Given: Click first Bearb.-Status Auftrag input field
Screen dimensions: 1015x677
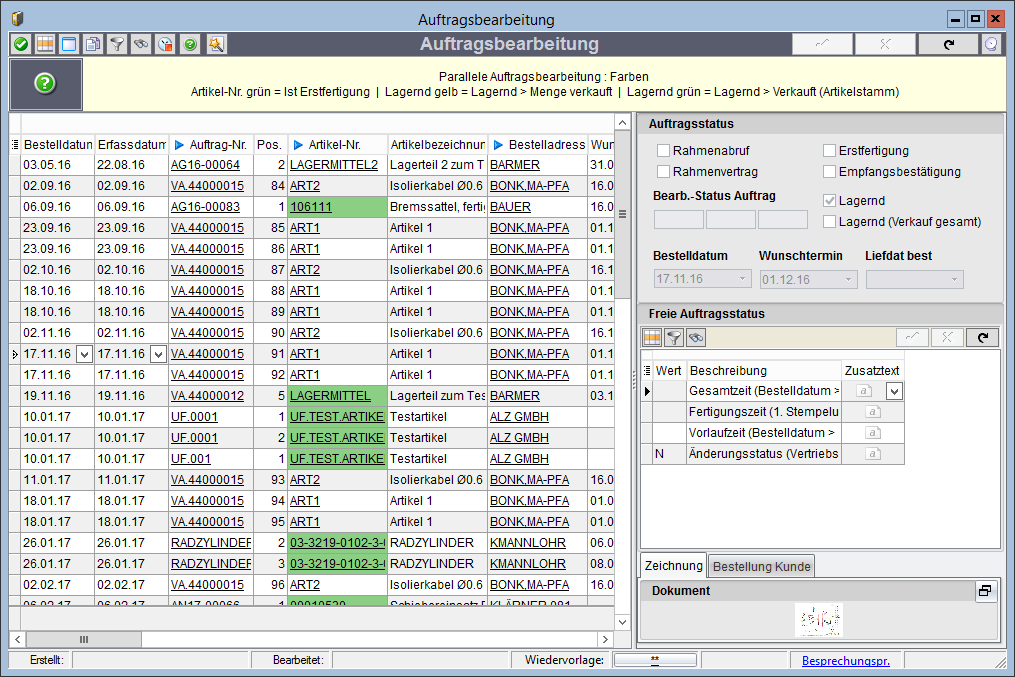Looking at the screenshot, I should coord(678,219).
